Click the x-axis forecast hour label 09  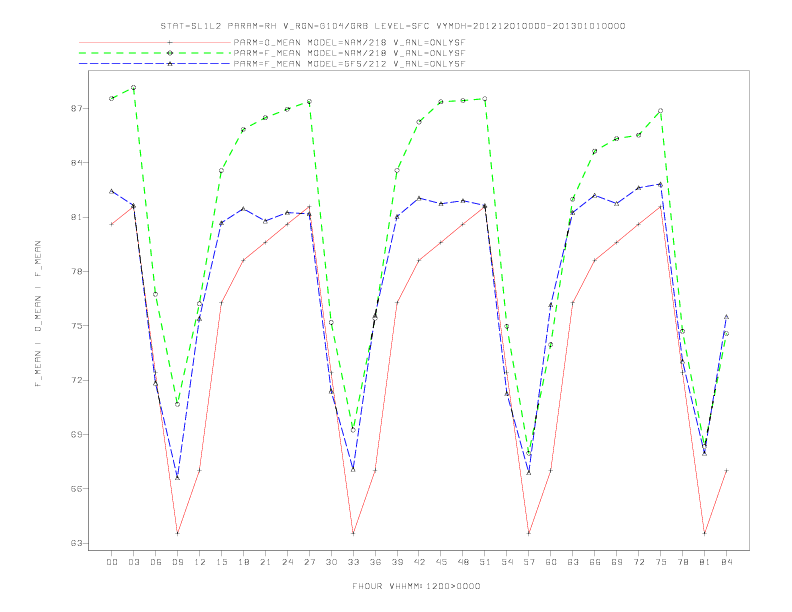point(177,562)
